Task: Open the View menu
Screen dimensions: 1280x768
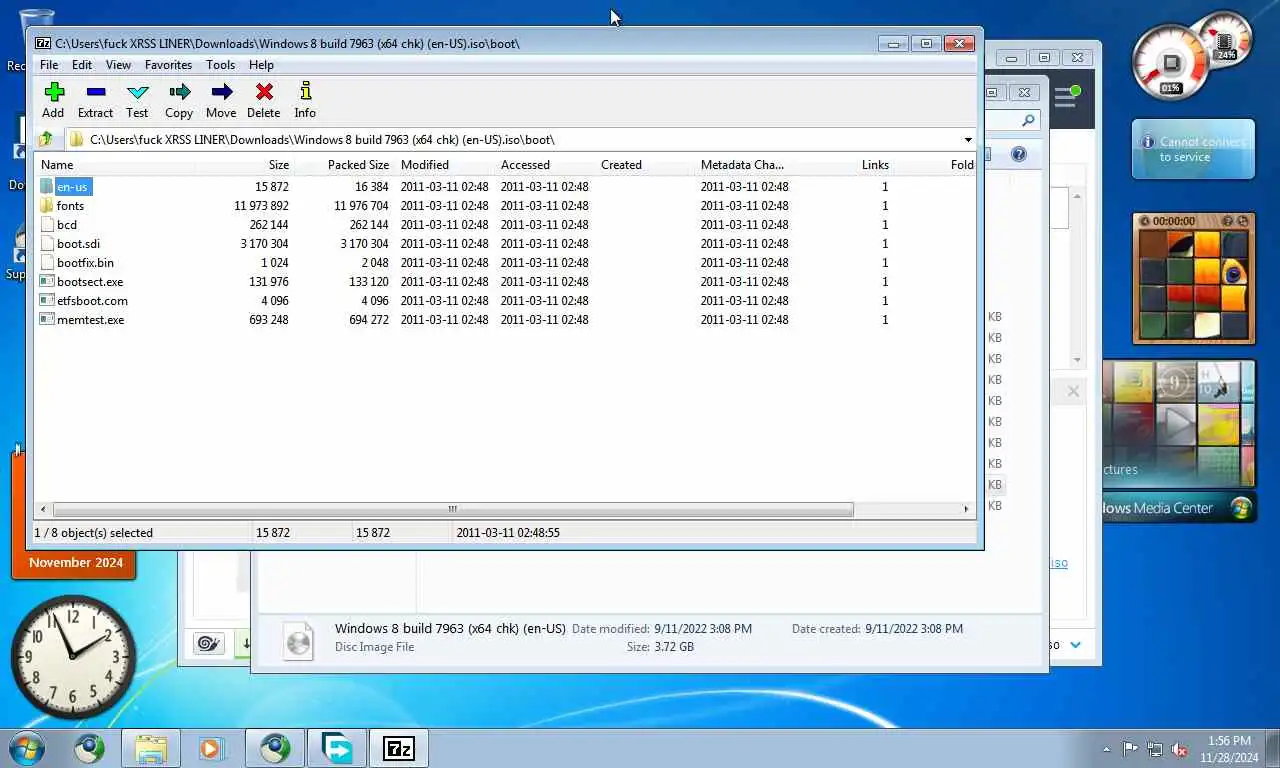Action: (x=118, y=65)
